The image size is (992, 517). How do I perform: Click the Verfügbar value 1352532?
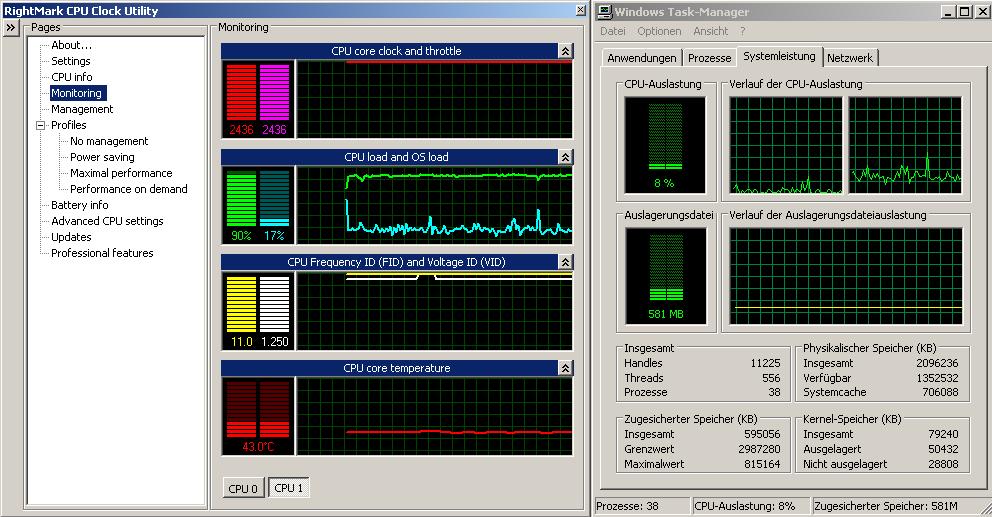937,378
